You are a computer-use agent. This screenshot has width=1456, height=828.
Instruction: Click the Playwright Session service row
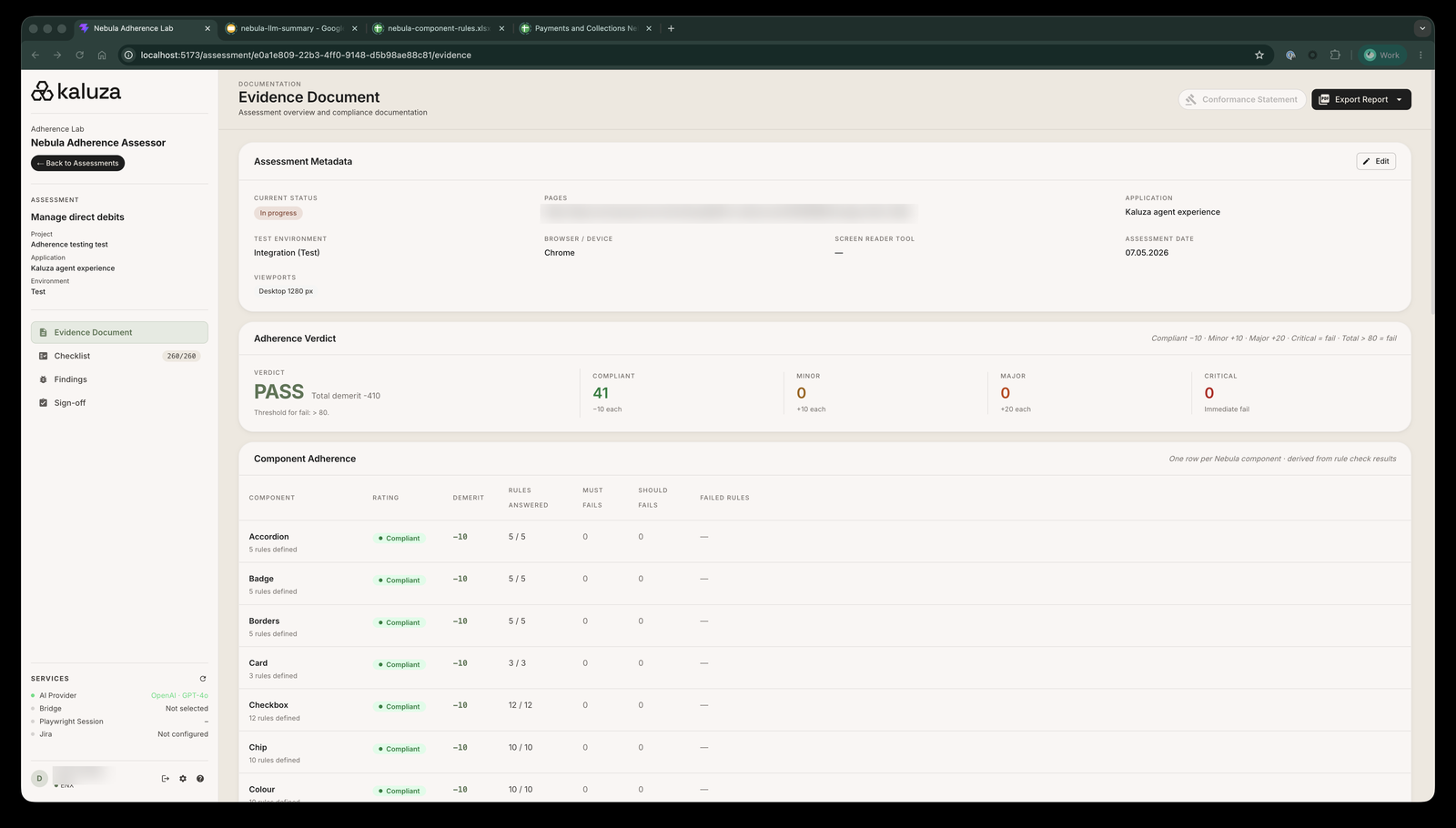coord(119,722)
